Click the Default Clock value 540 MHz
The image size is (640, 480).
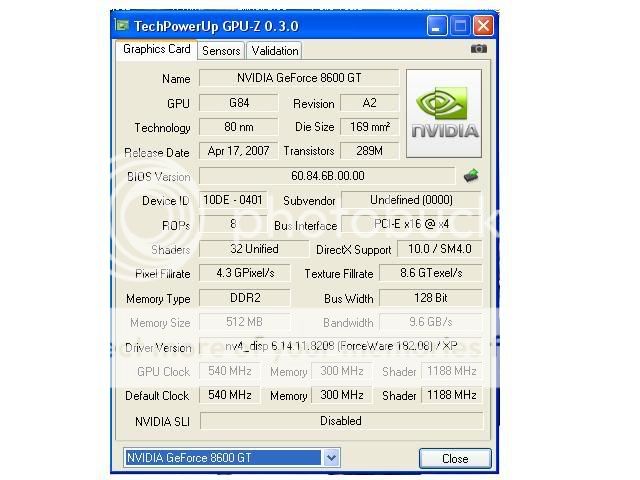(229, 395)
